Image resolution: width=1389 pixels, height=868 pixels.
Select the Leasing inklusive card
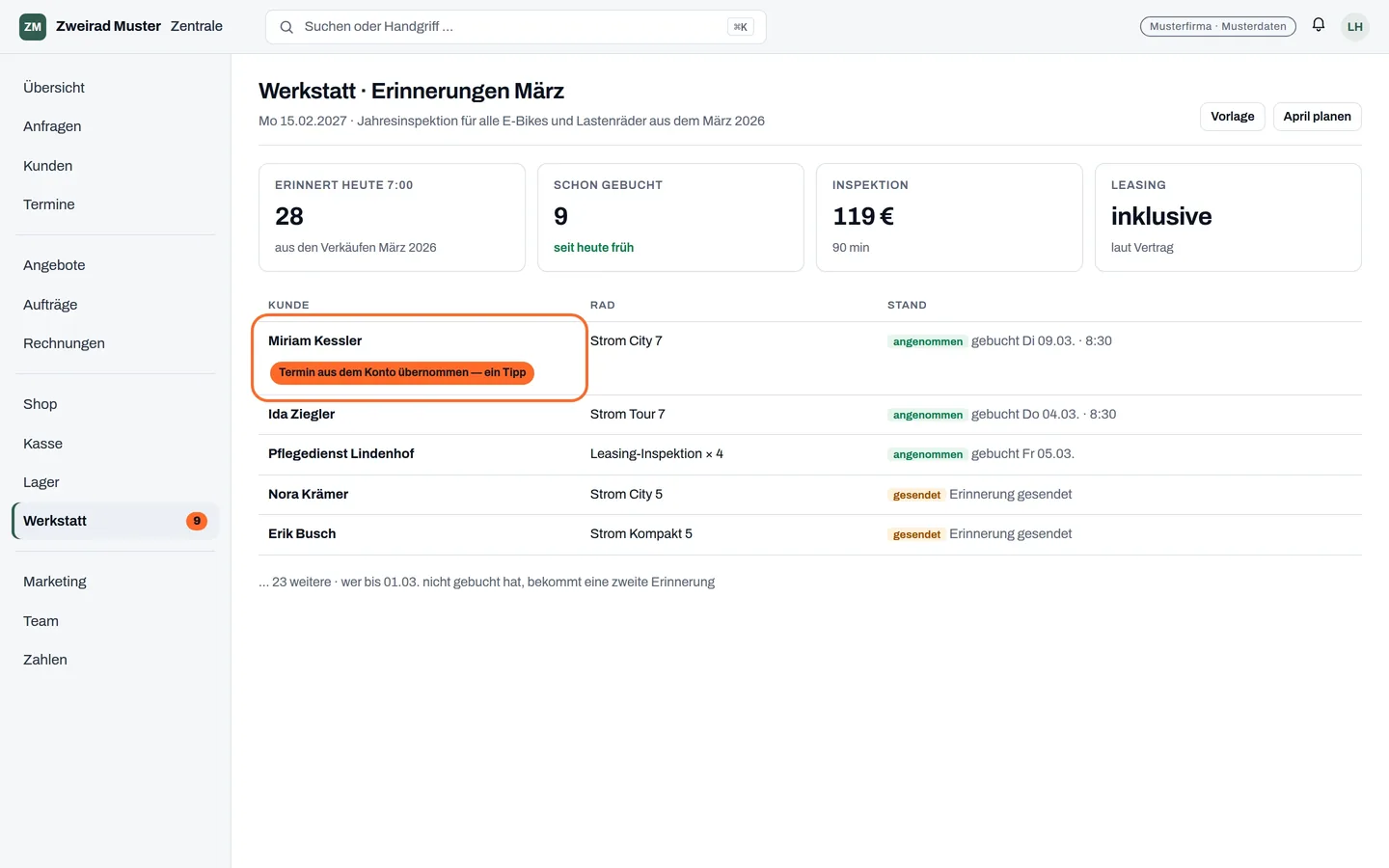pos(1228,217)
